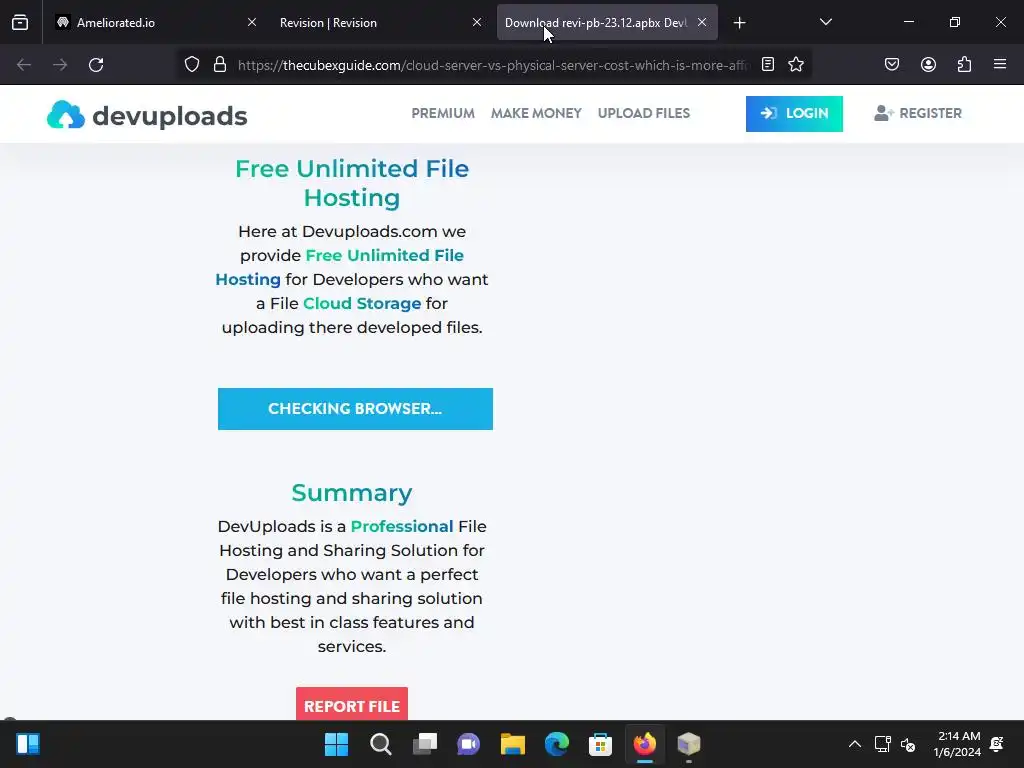Click the Professional text in summary

click(x=402, y=526)
